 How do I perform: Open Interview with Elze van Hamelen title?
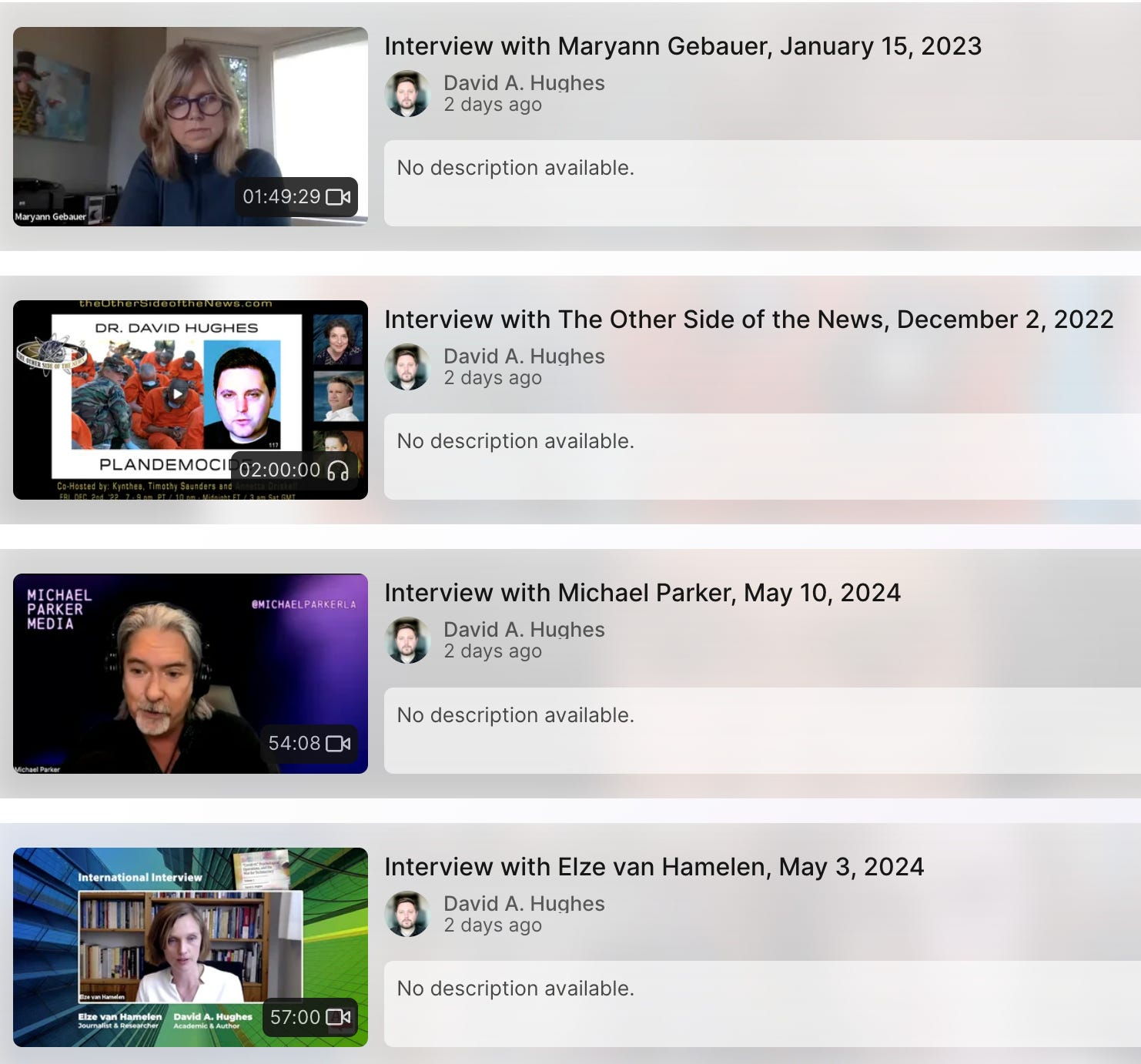click(654, 867)
